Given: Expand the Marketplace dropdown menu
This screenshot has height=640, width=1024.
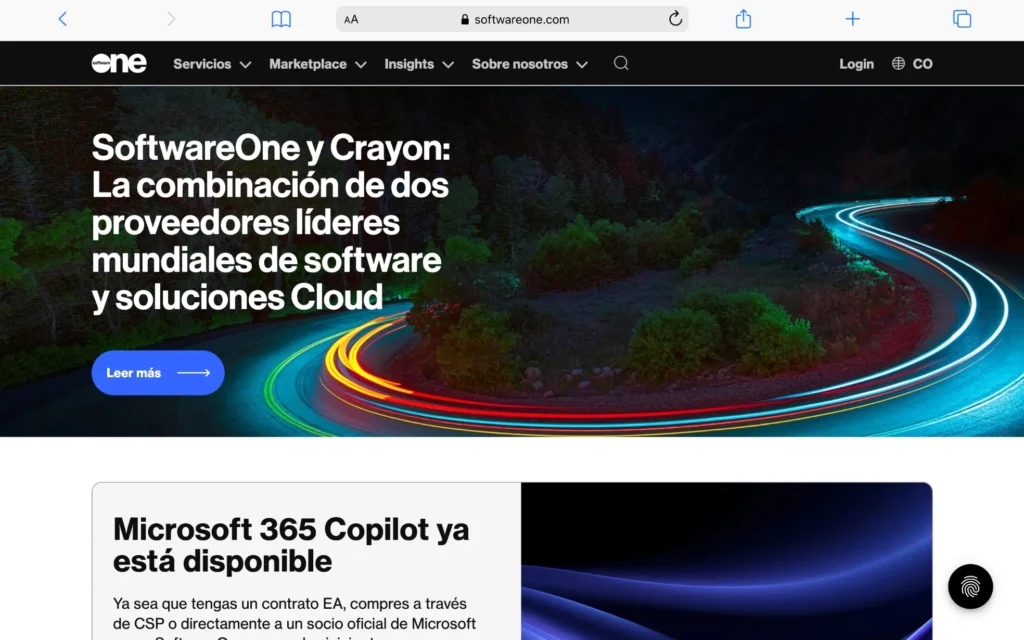Looking at the screenshot, I should [x=317, y=64].
